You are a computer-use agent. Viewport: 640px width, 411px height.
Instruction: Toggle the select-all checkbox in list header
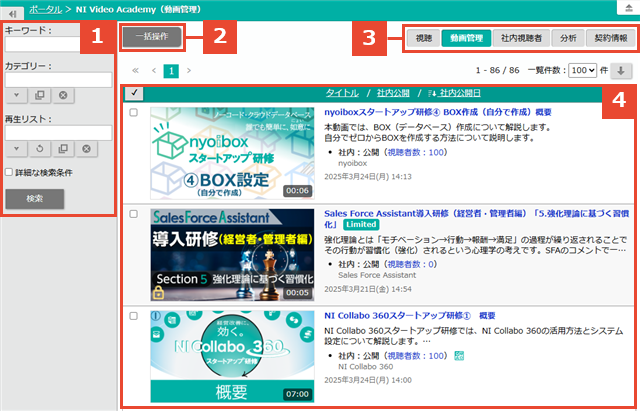(x=134, y=93)
